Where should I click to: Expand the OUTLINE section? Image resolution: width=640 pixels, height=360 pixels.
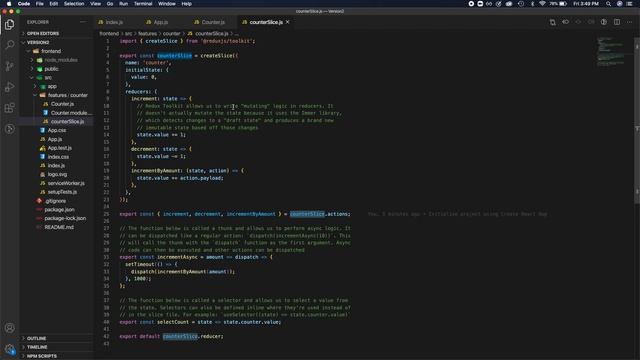point(56,338)
